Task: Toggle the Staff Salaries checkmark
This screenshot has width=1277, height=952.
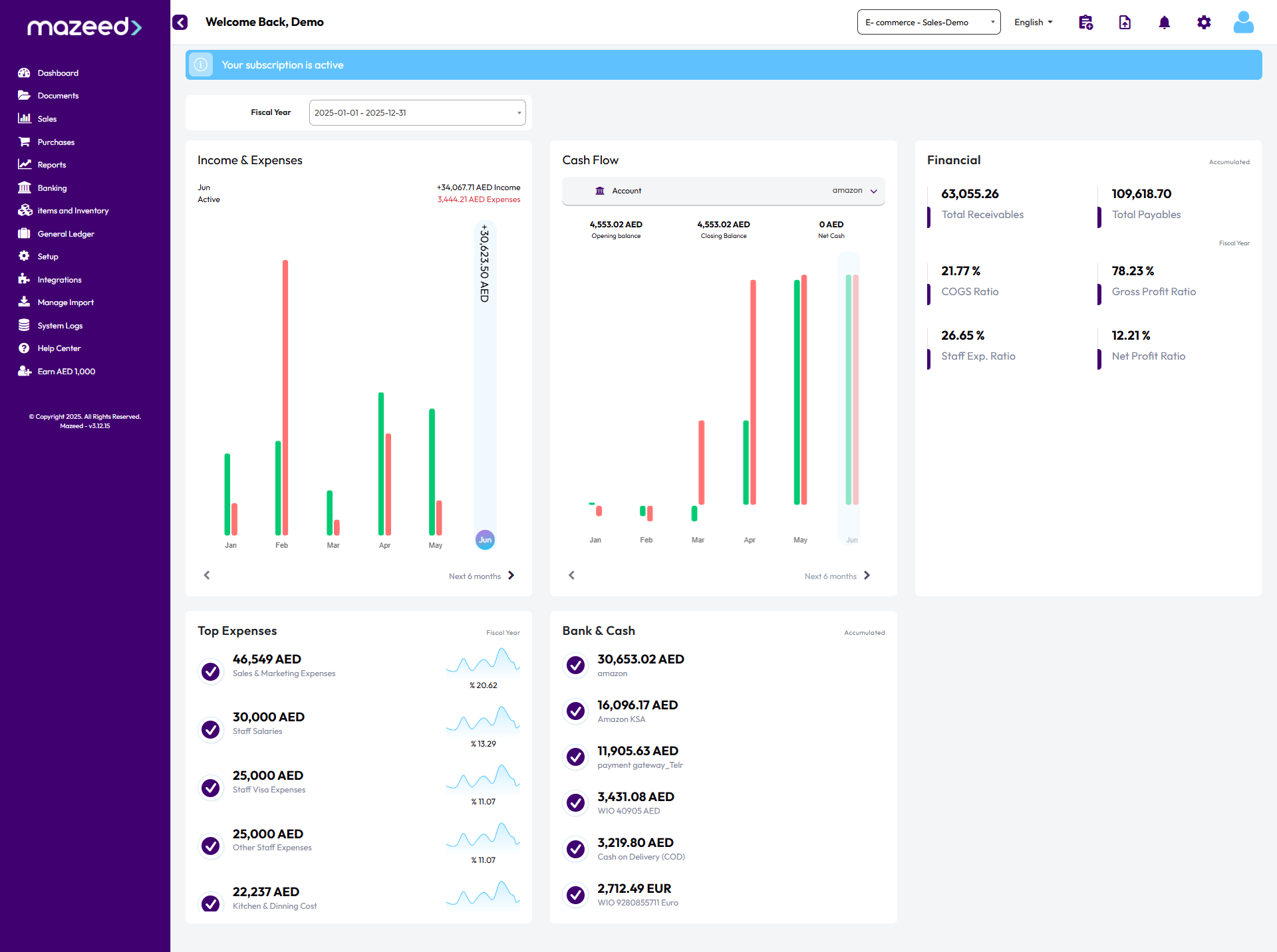Action: coord(211,729)
